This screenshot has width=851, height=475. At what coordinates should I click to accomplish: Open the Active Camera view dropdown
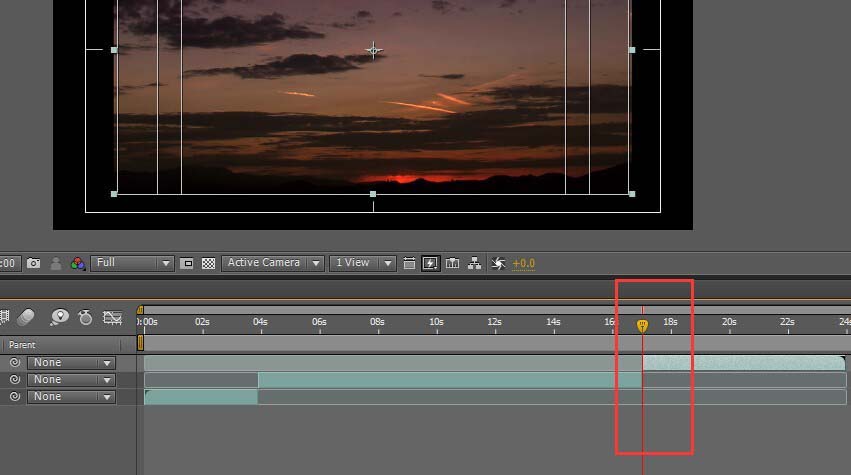[x=273, y=263]
